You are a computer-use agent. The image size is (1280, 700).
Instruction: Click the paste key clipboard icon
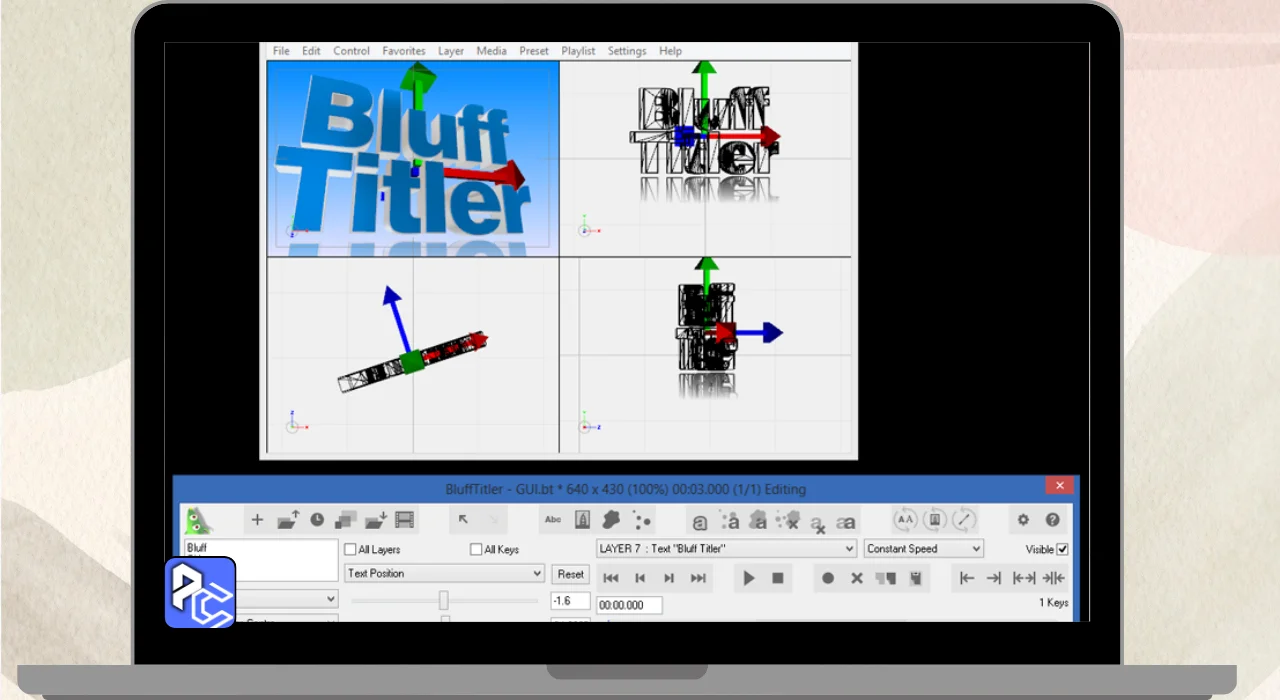pos(914,578)
